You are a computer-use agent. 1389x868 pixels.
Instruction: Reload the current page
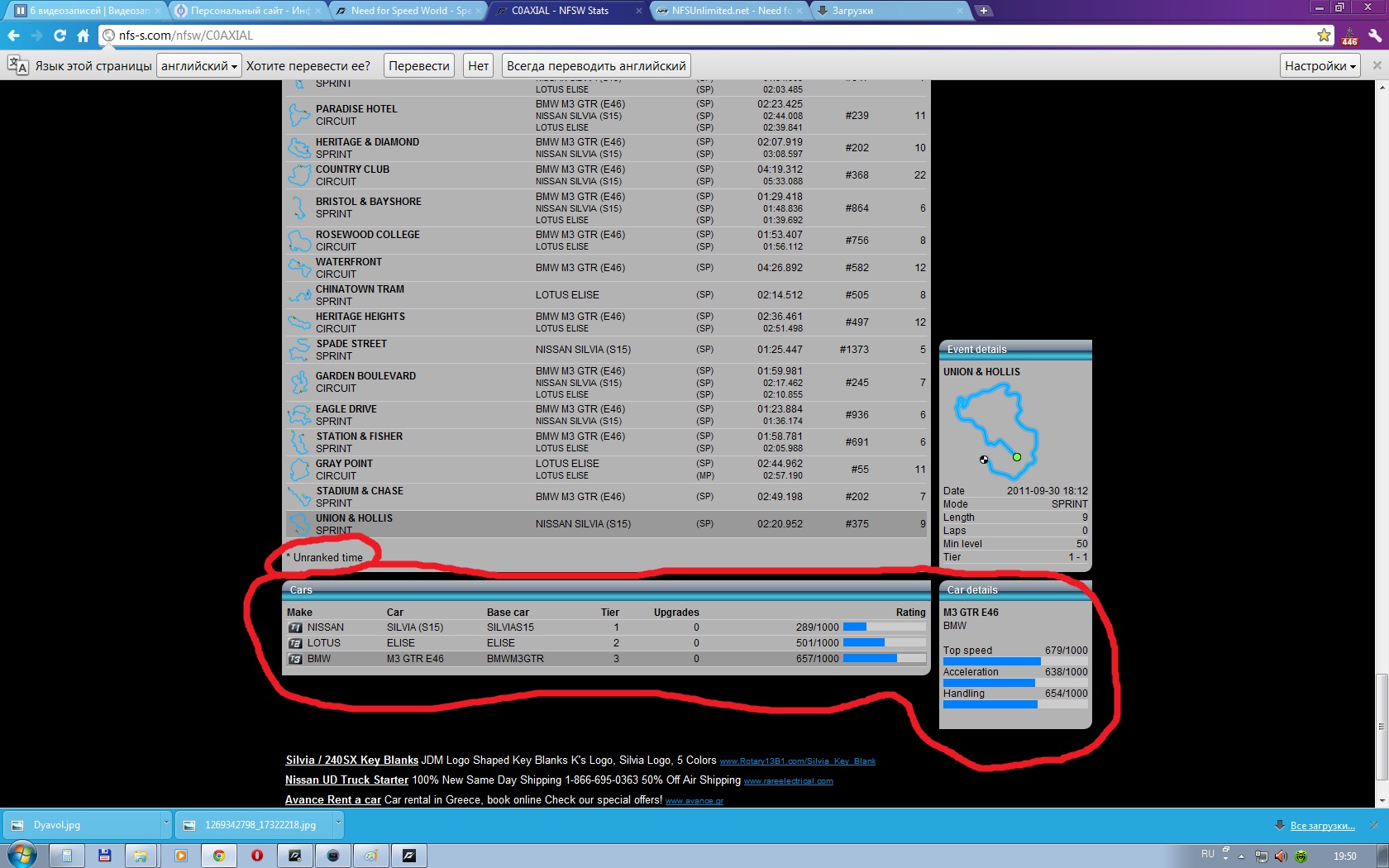(x=60, y=36)
